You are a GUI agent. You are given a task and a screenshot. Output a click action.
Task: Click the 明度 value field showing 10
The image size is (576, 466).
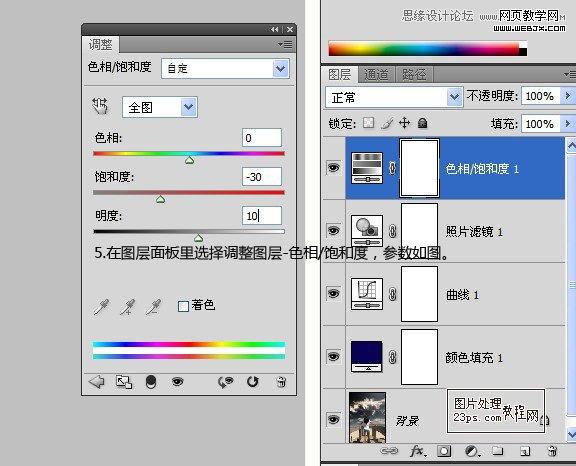pos(262,216)
